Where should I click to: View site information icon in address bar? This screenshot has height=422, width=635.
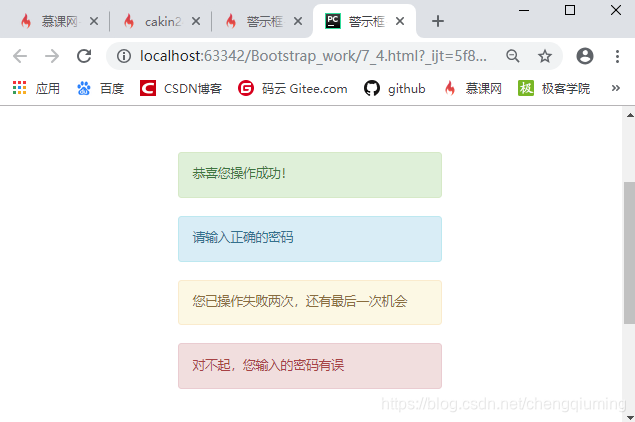pos(124,56)
